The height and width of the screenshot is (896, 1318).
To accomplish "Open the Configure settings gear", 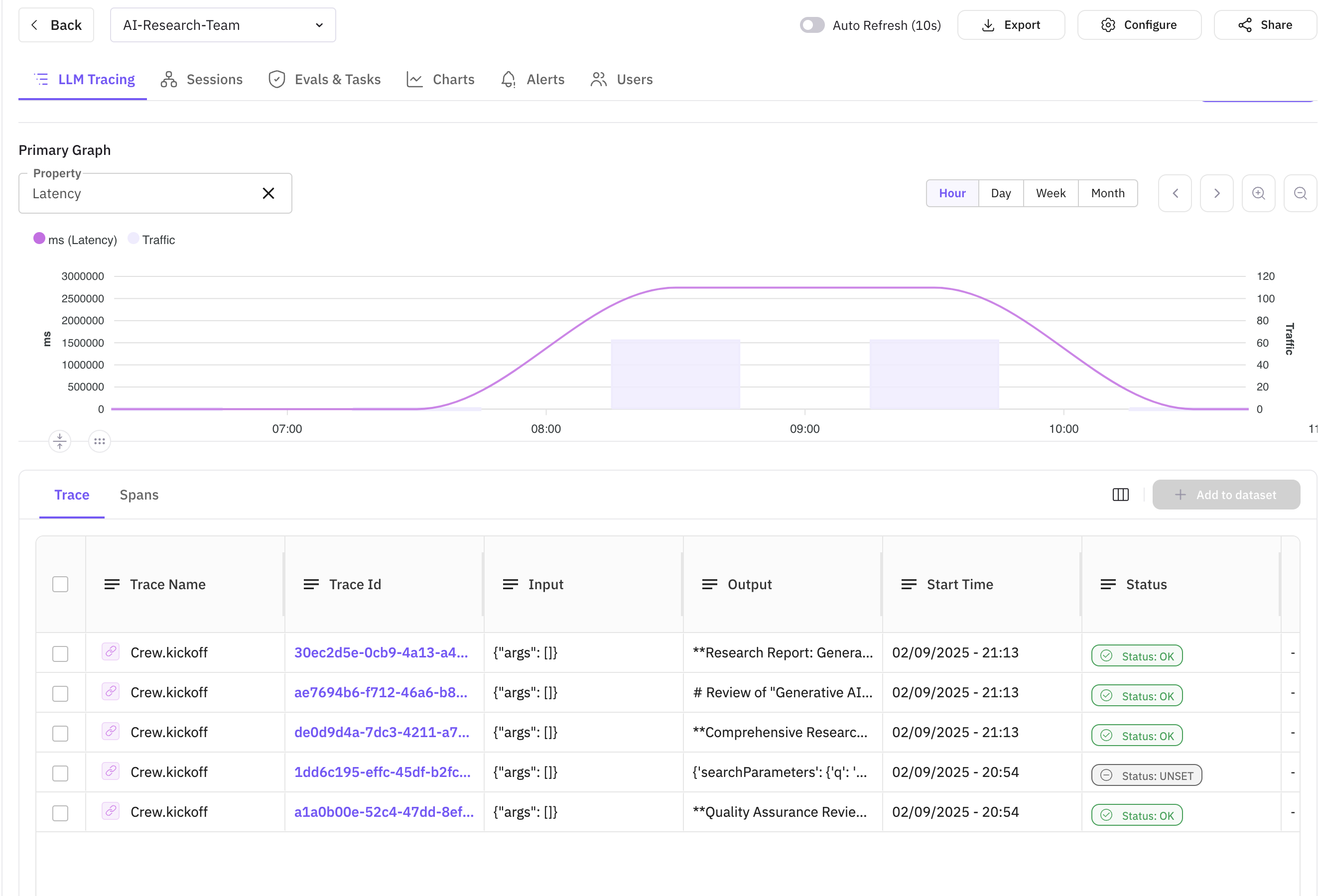I will tap(1108, 25).
